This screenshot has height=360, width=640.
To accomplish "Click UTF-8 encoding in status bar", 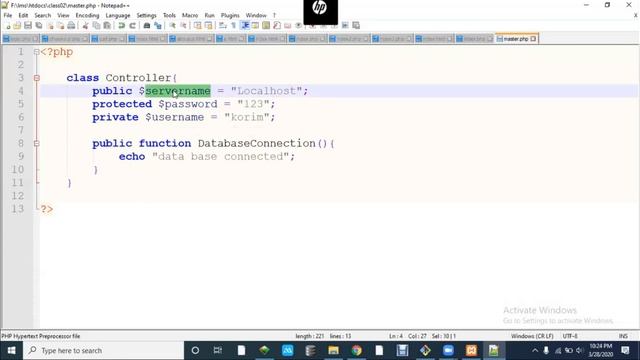I will point(570,336).
